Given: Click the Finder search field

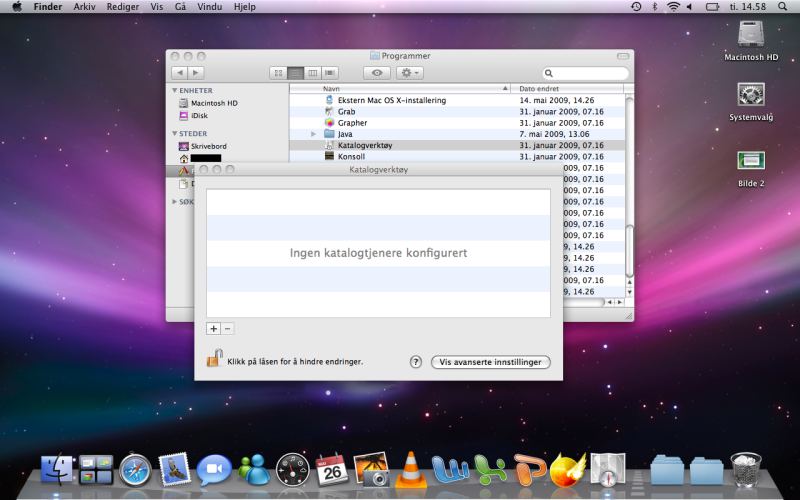Looking at the screenshot, I should (585, 73).
